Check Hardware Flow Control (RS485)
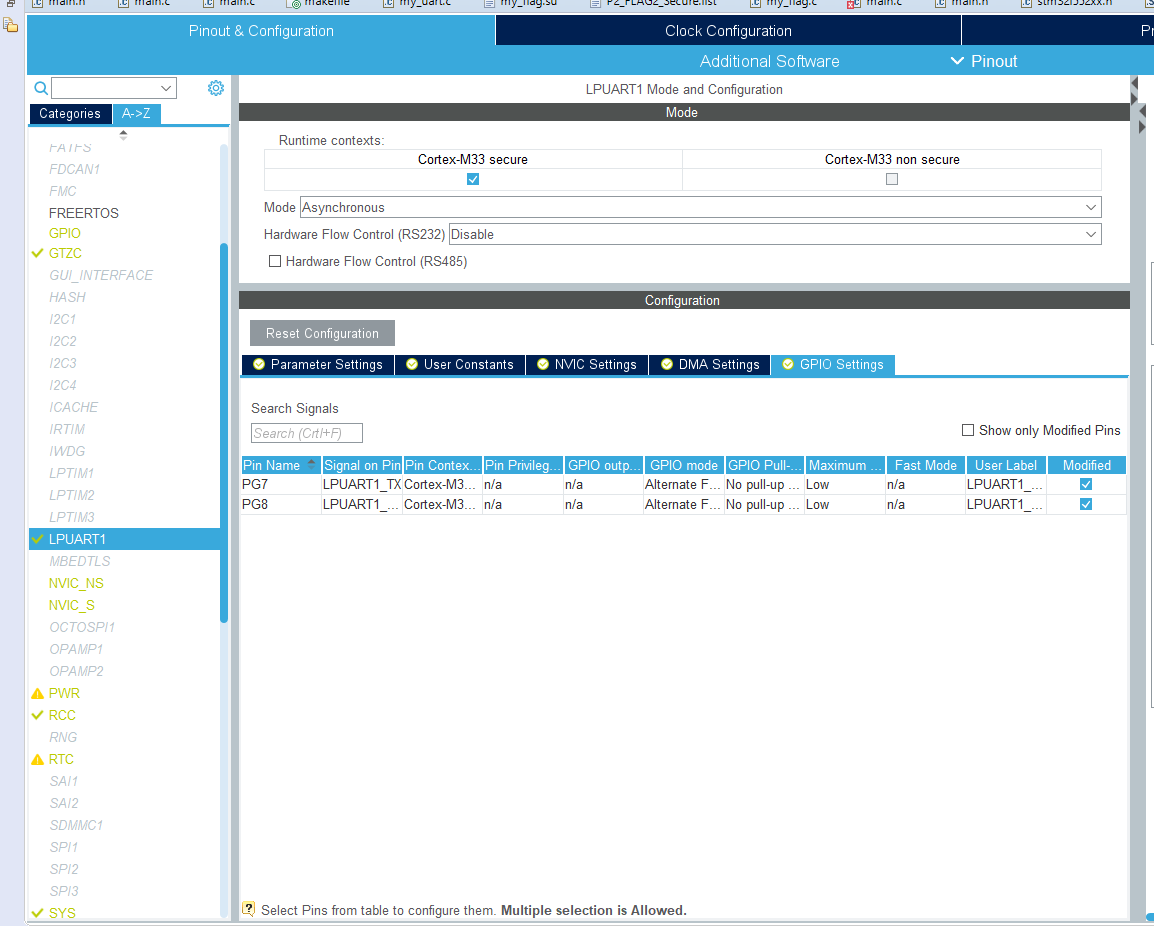This screenshot has height=926, width=1154. pos(275,261)
